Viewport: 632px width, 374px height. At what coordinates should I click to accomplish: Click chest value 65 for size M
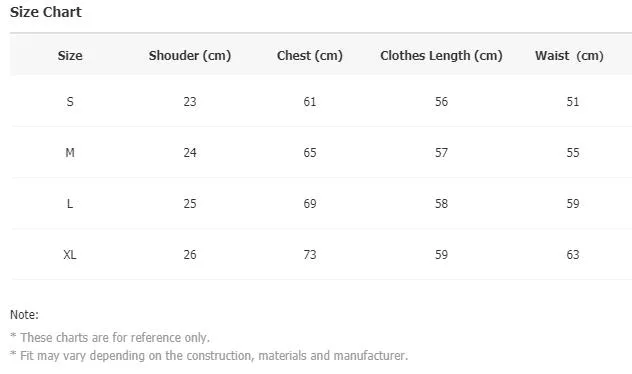click(x=310, y=153)
